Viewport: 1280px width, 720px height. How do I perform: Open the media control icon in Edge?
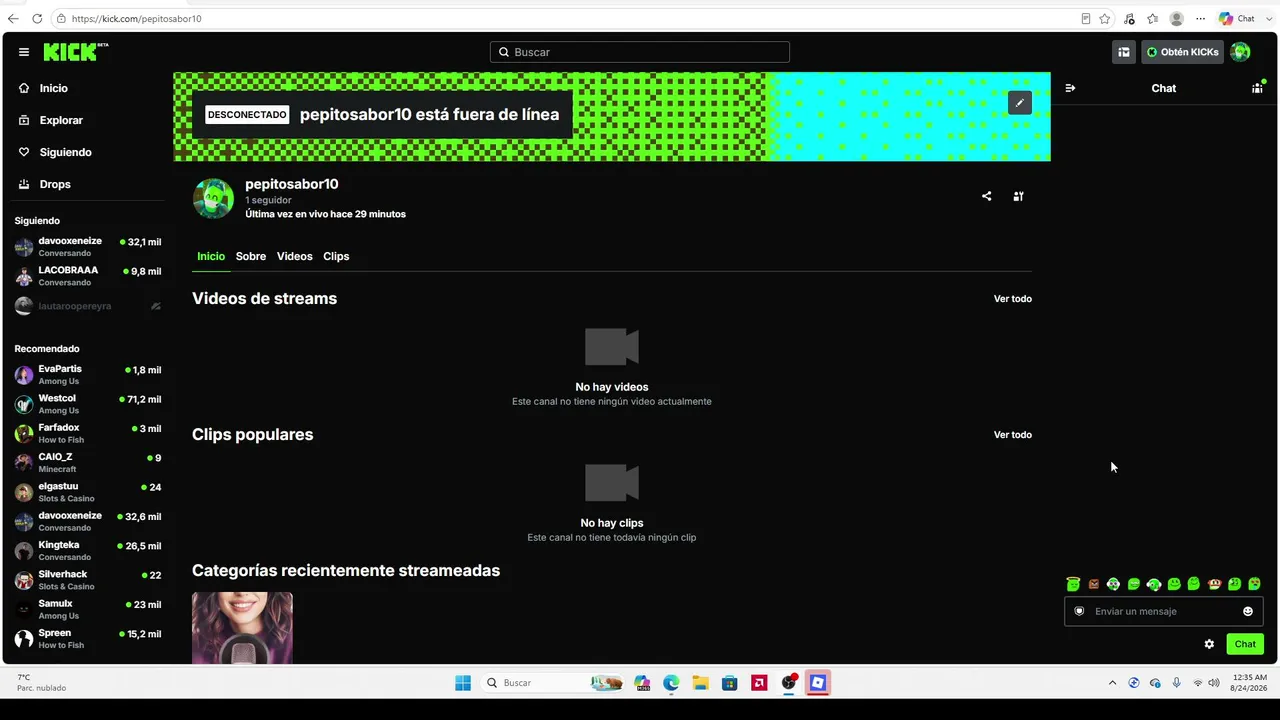click(1129, 18)
